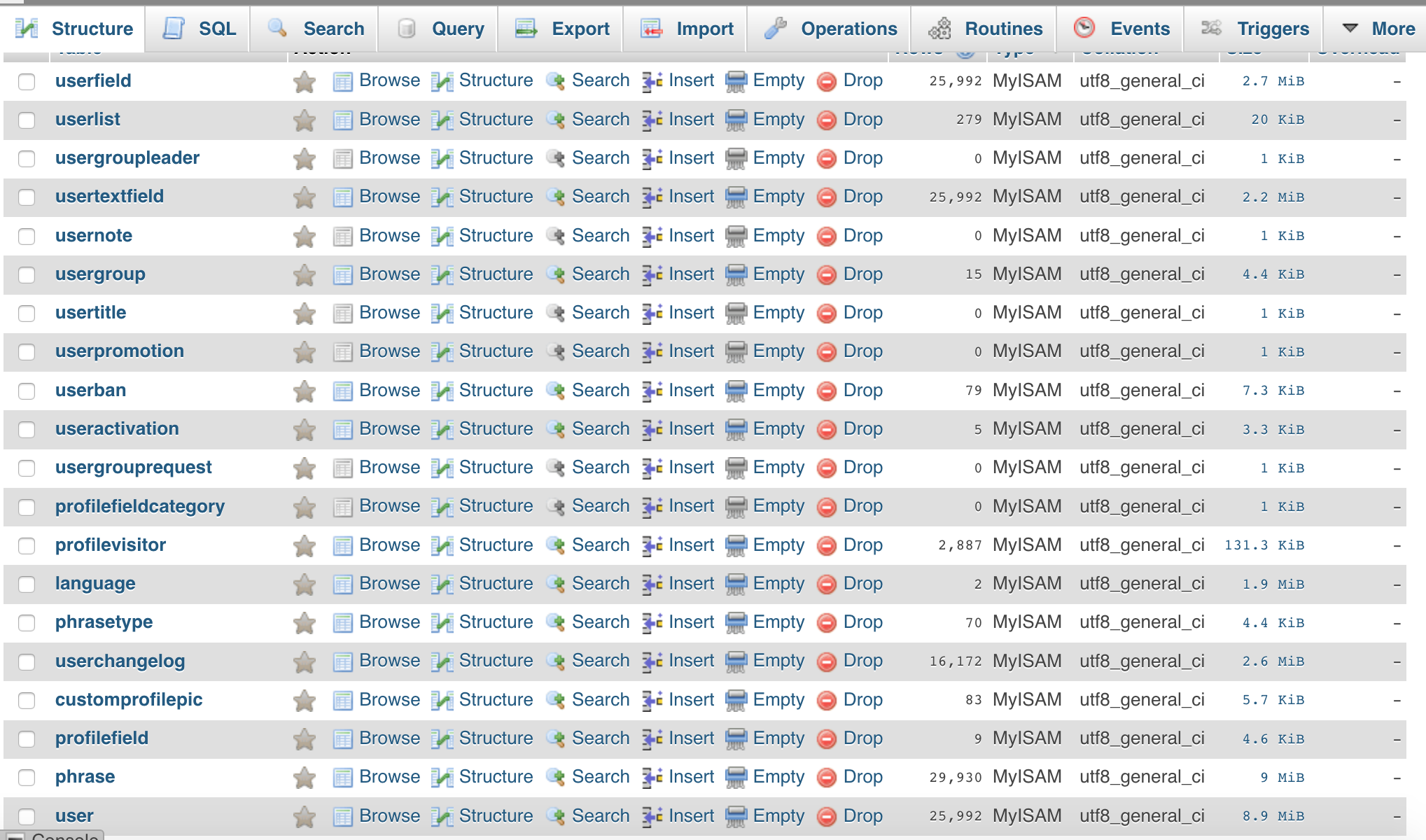Select the profilefield row checkbox
The image size is (1426, 840).
27,739
